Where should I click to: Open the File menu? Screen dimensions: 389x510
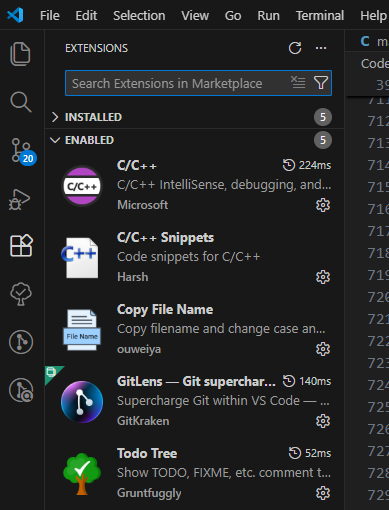[50, 16]
